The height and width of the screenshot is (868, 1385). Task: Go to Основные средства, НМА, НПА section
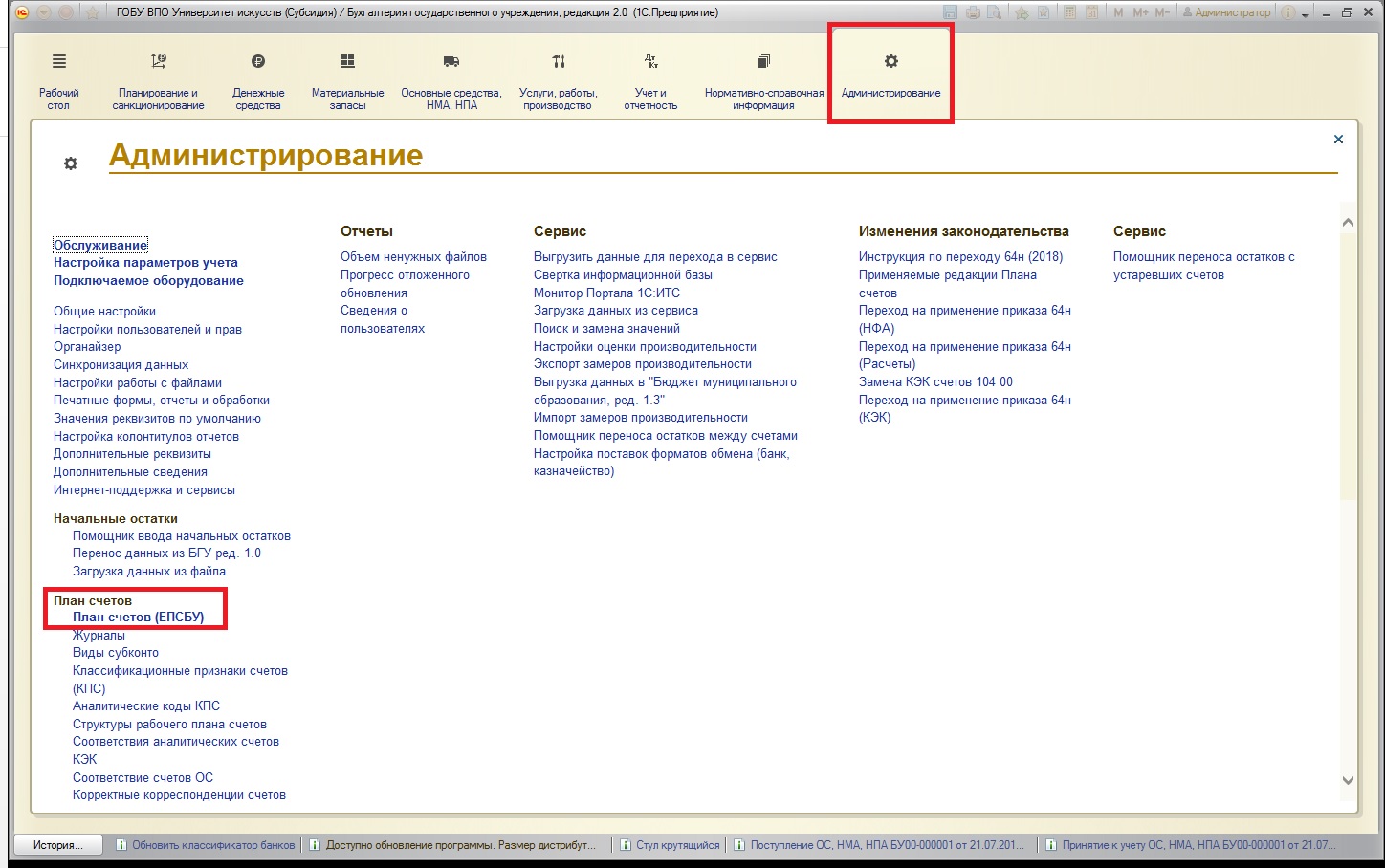coord(451,81)
